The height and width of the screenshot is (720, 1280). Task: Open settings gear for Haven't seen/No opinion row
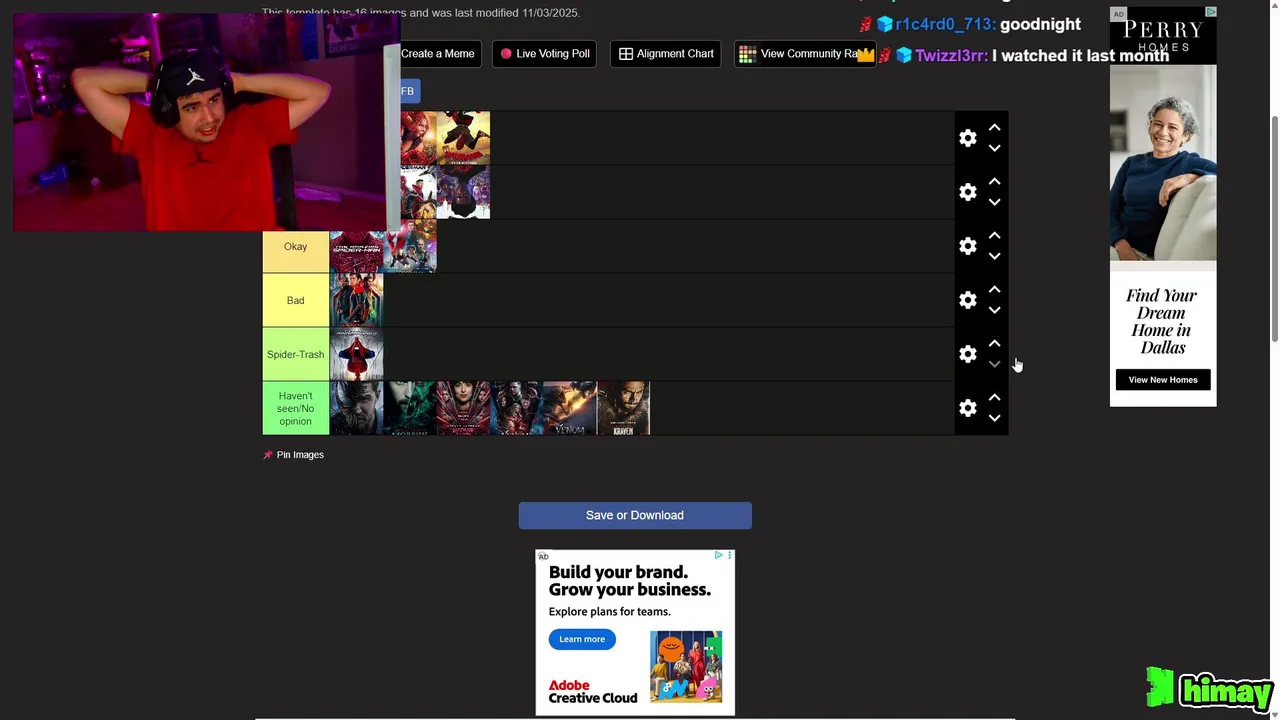click(967, 408)
